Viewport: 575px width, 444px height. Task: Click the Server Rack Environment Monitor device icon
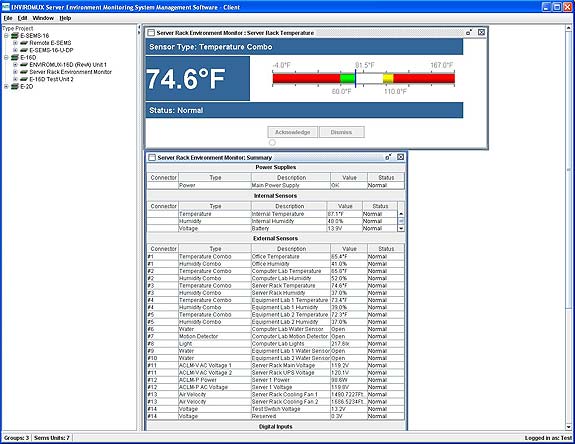tap(24, 72)
